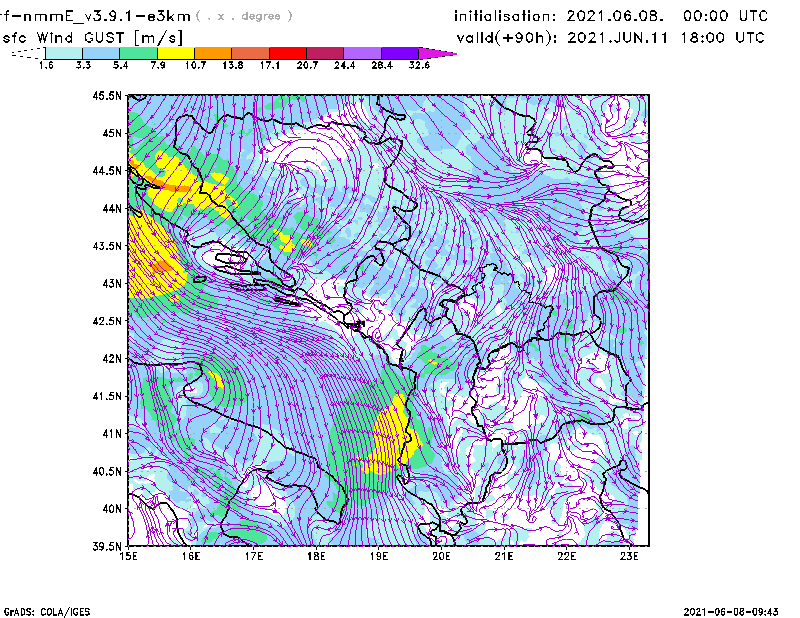Click the magenta arrow end of the colorbar
This screenshot has height=618, width=800.
coord(436,53)
